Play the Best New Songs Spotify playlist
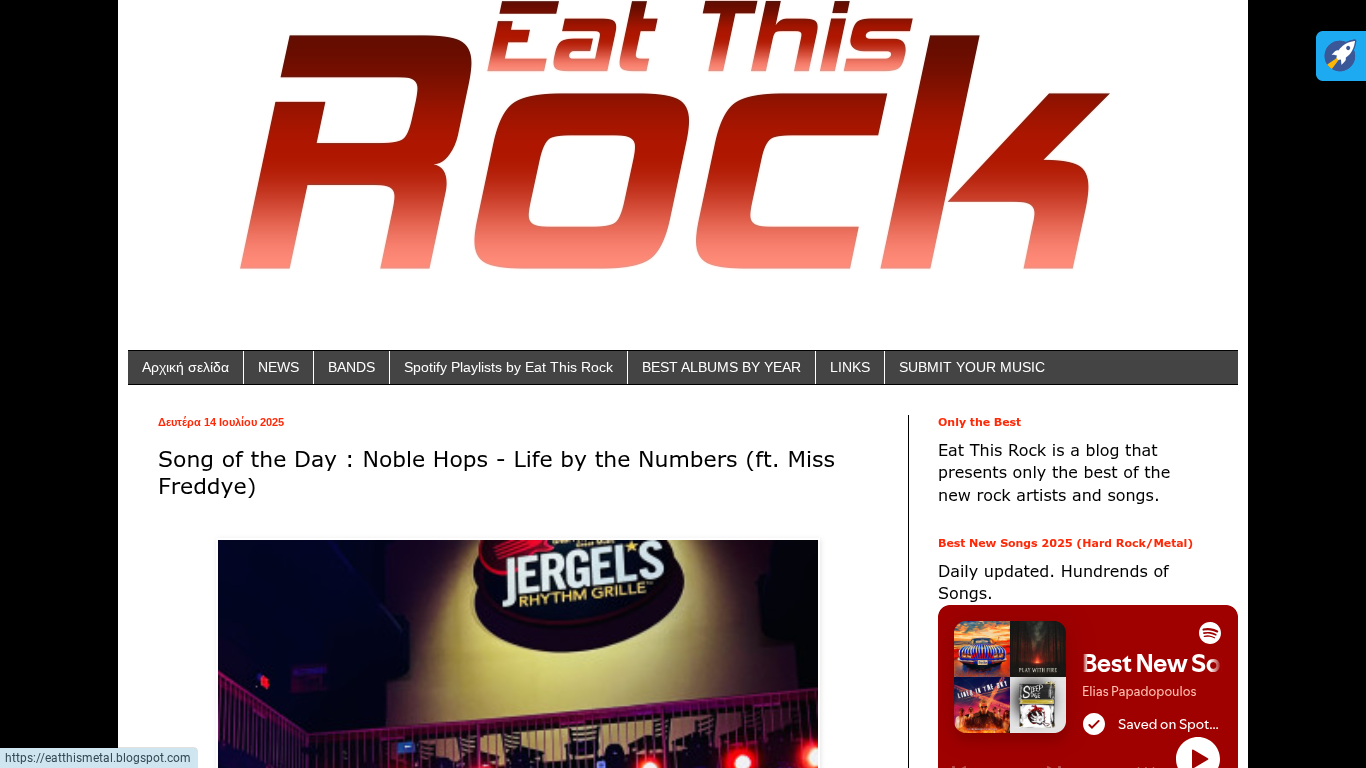 click(x=1198, y=757)
